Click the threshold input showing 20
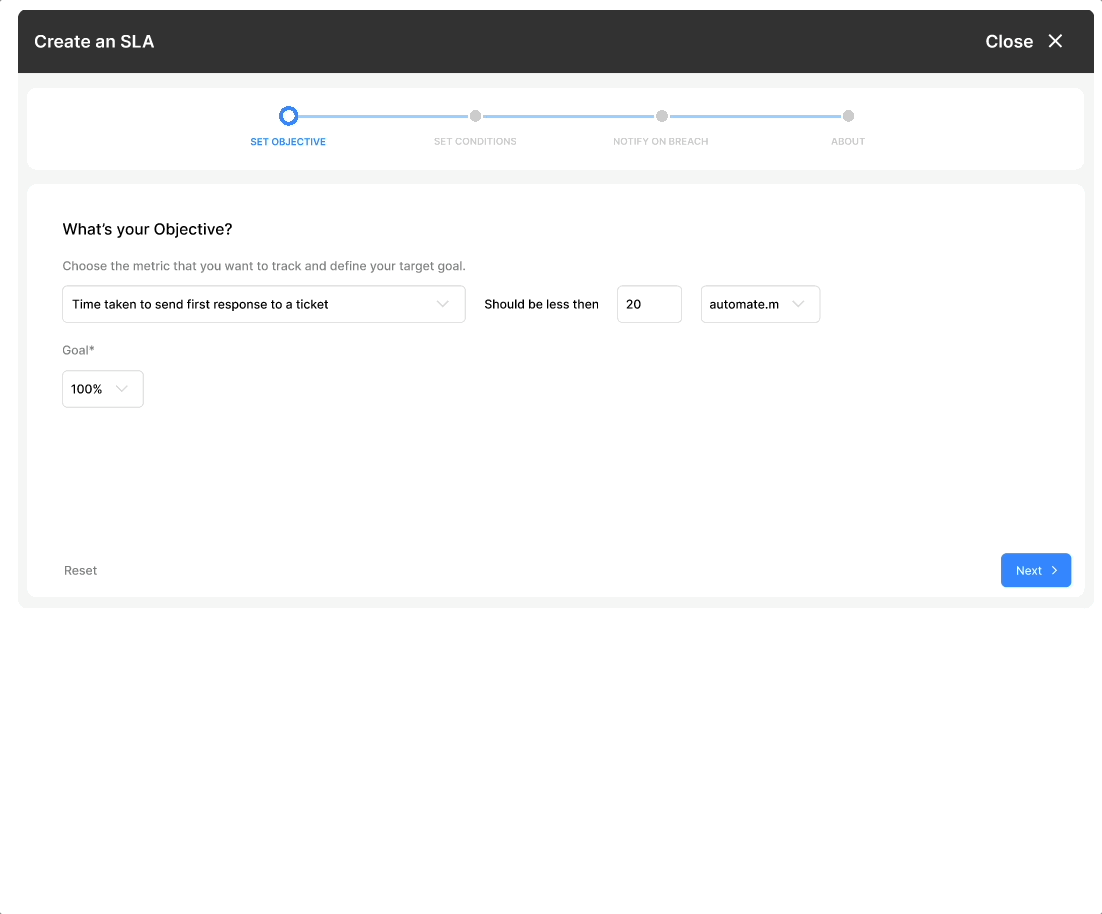The height and width of the screenshot is (914, 1102). pos(649,304)
